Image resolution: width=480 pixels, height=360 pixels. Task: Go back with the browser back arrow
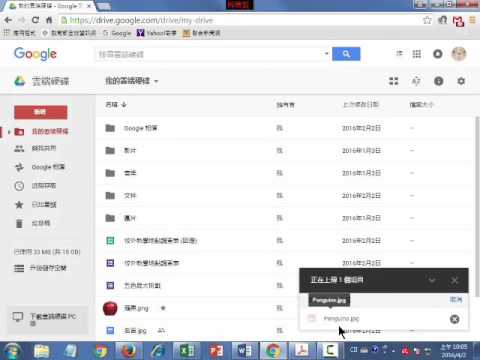[x=8, y=20]
